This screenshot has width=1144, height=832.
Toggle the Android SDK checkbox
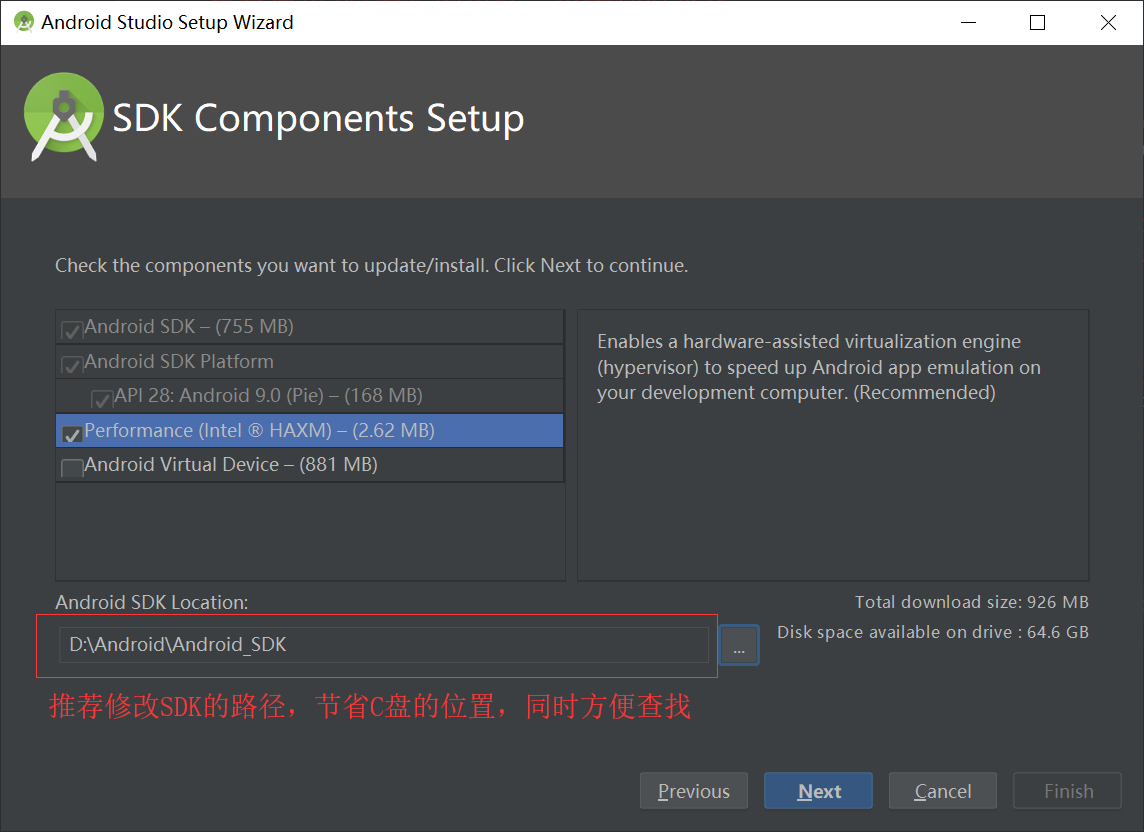72,331
